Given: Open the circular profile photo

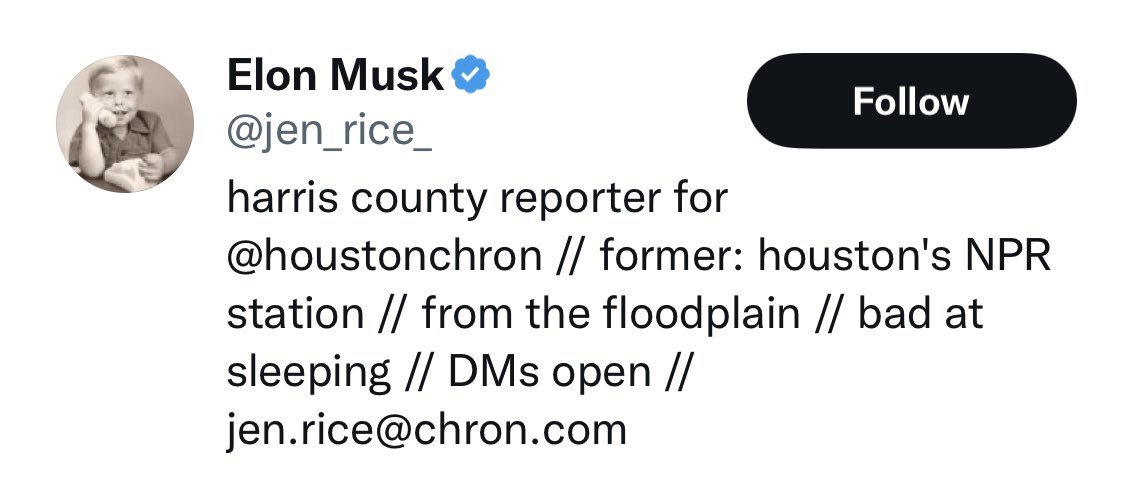Looking at the screenshot, I should (x=125, y=124).
